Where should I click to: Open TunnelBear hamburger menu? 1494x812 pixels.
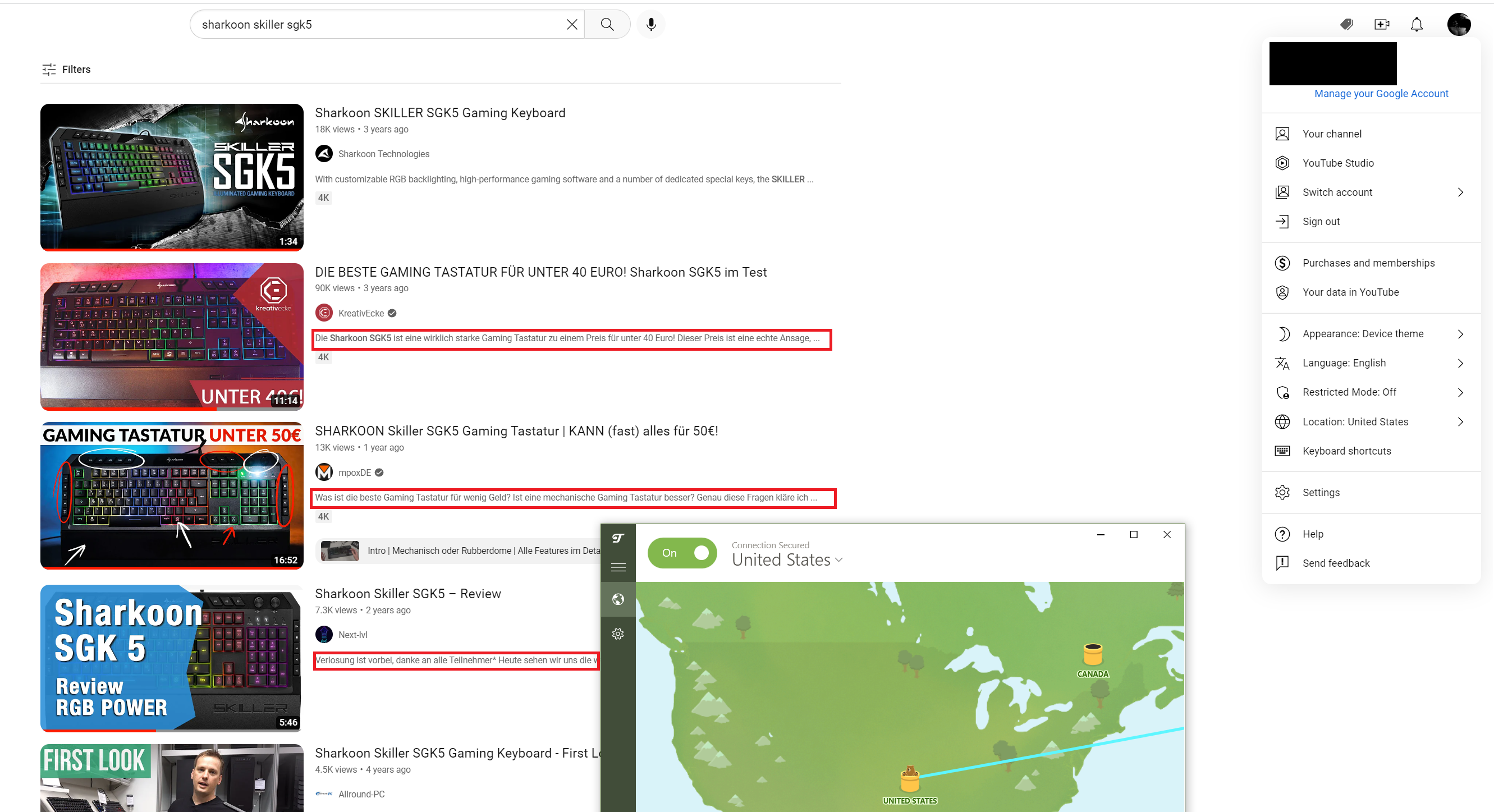coord(618,567)
